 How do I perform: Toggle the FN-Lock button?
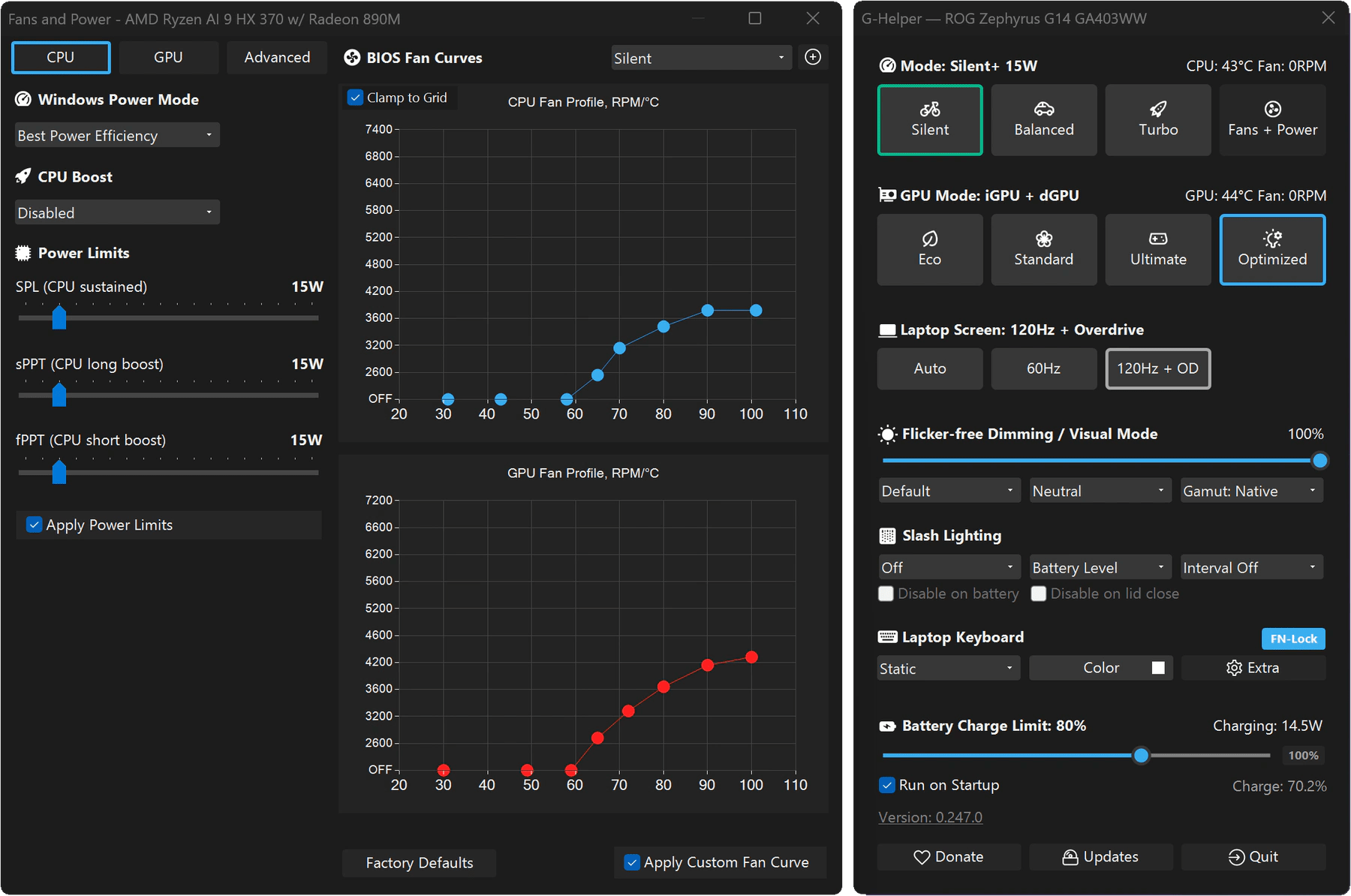1293,639
